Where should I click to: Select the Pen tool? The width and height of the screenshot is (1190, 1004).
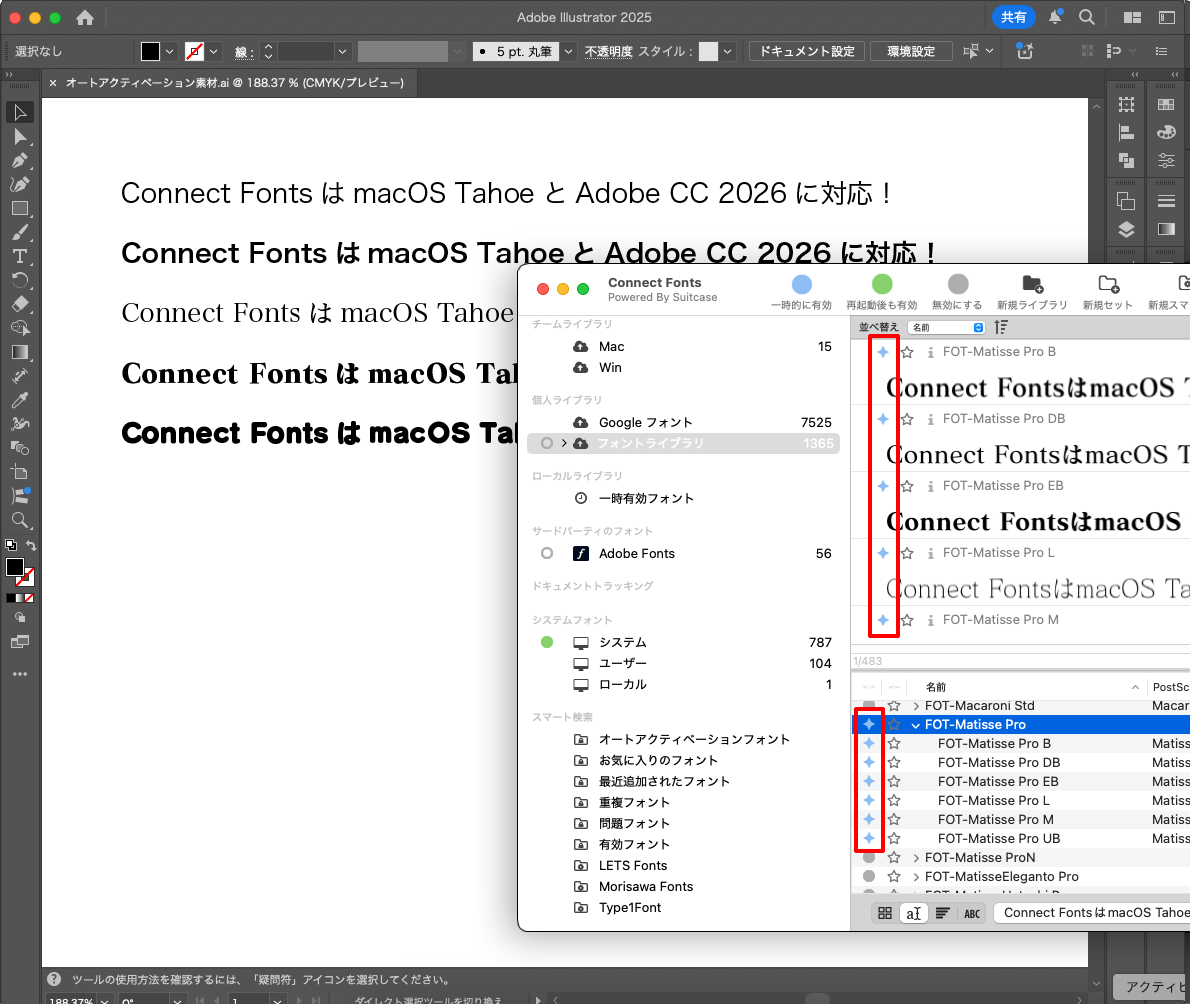point(20,161)
